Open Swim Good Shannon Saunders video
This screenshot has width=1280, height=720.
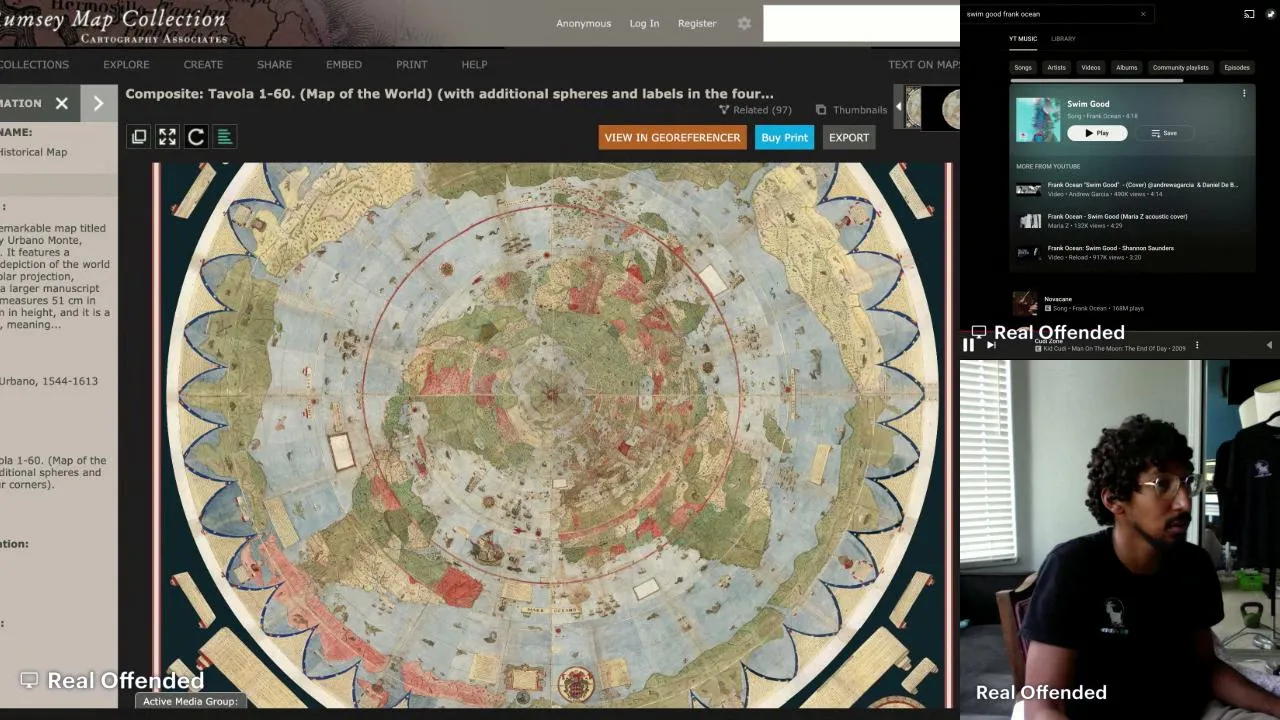[x=1132, y=253]
